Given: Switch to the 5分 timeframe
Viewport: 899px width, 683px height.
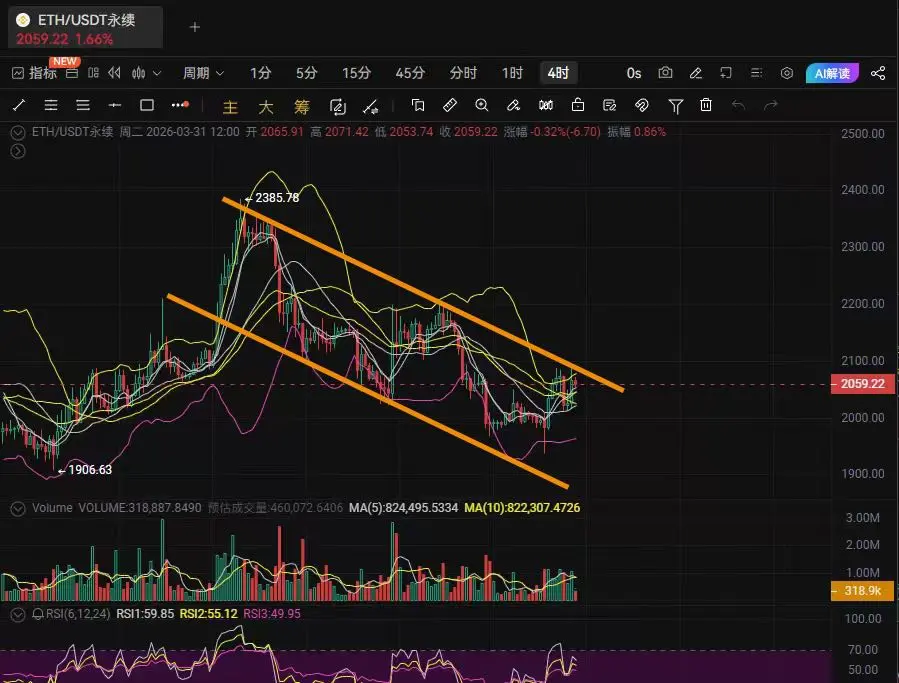Looking at the screenshot, I should pos(306,73).
